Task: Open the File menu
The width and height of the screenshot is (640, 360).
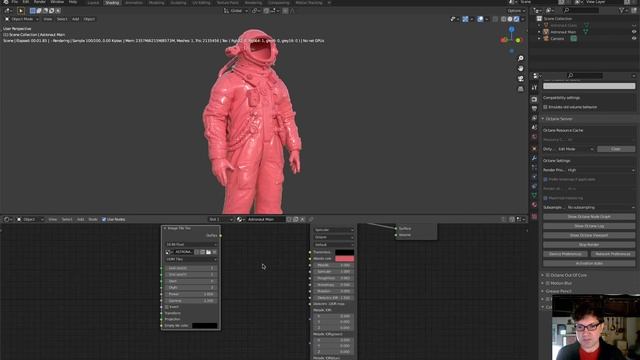Action: (15, 2)
